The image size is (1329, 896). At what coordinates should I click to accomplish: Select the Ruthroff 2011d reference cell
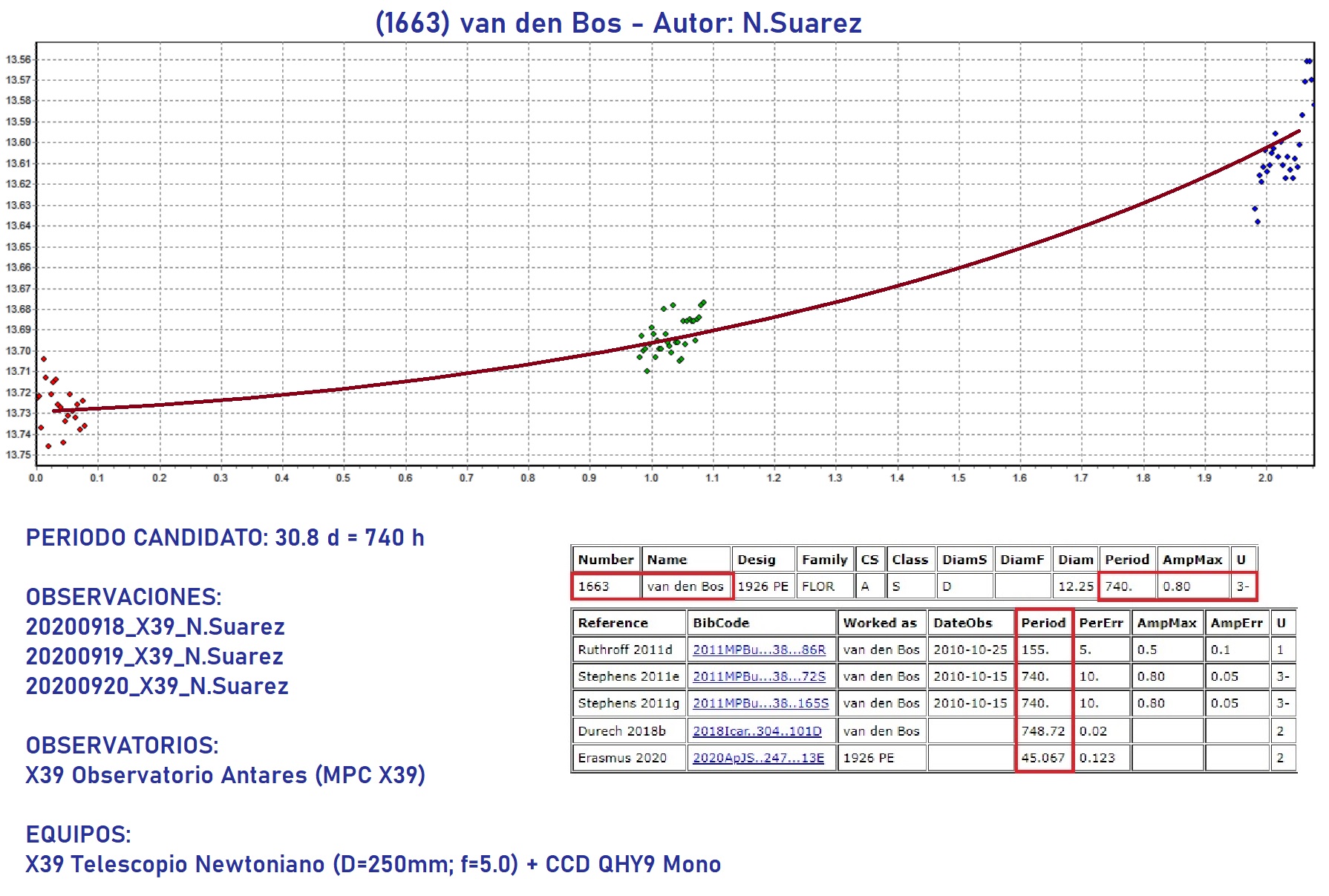[x=625, y=650]
